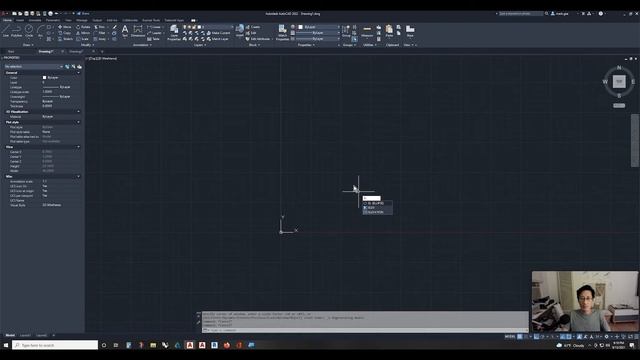Activate the Trim command

coord(100,27)
